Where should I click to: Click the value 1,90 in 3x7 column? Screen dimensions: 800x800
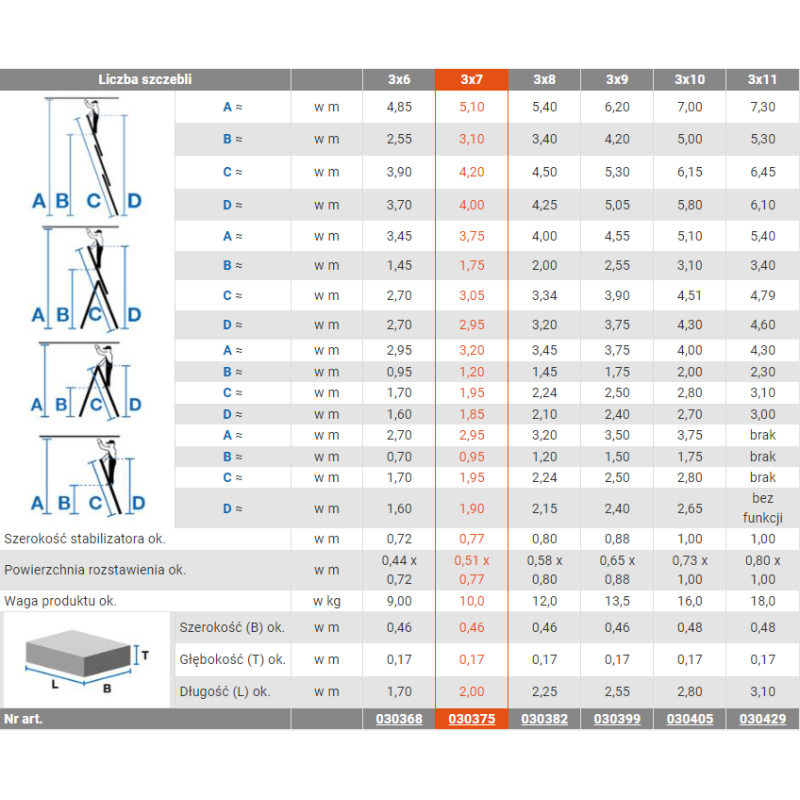[x=471, y=509]
